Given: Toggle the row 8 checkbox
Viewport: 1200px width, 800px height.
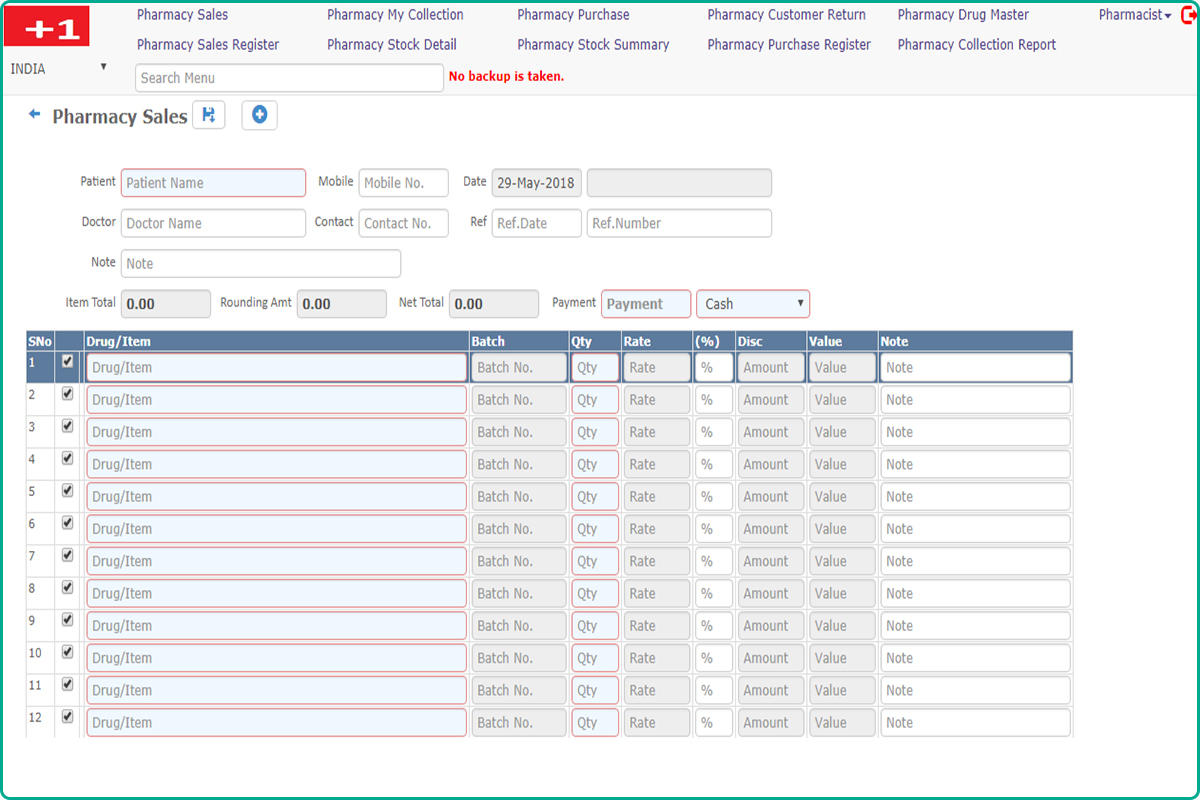Looking at the screenshot, I should coord(68,588).
